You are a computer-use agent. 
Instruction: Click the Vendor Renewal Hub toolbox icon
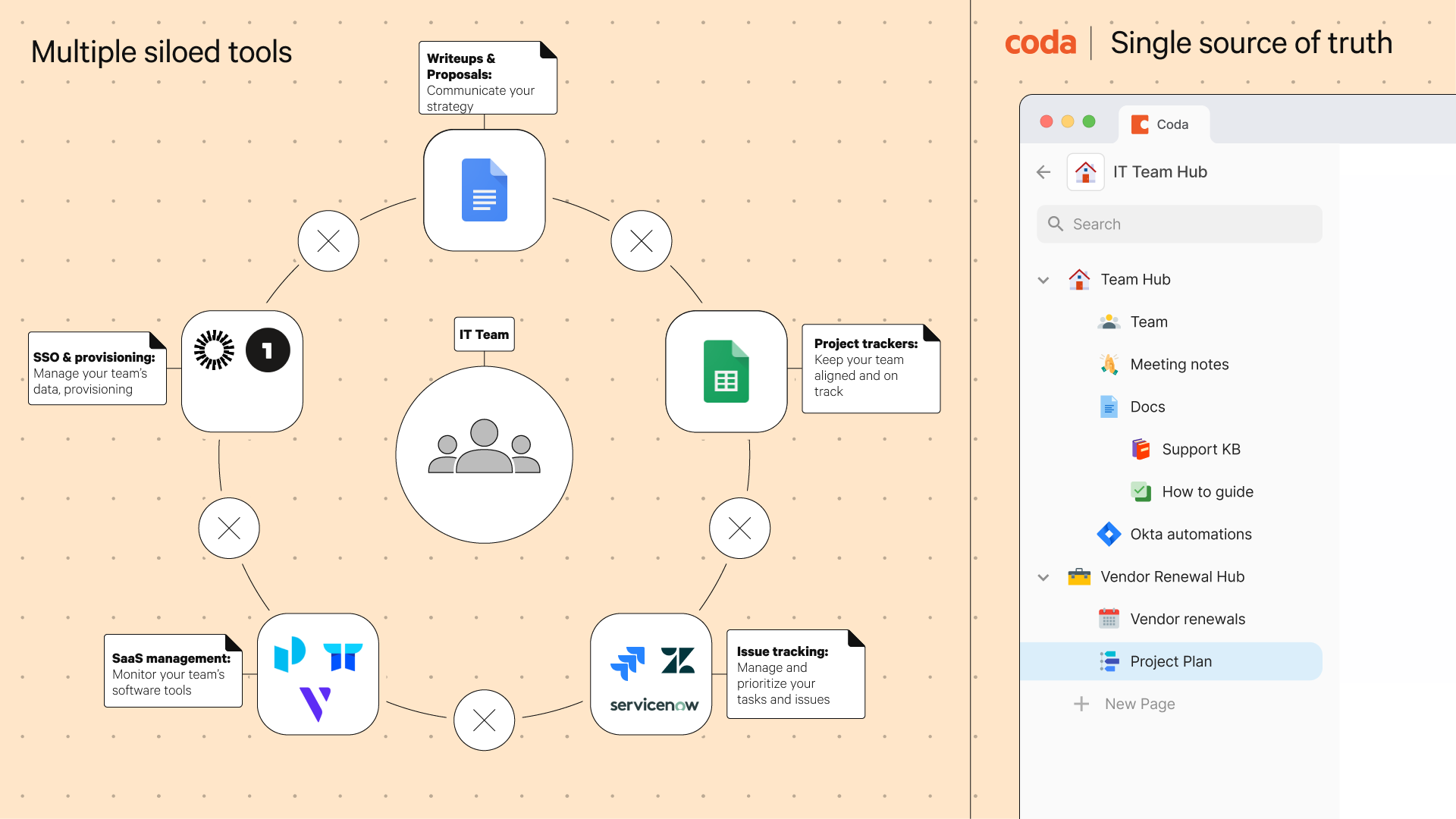(1078, 576)
